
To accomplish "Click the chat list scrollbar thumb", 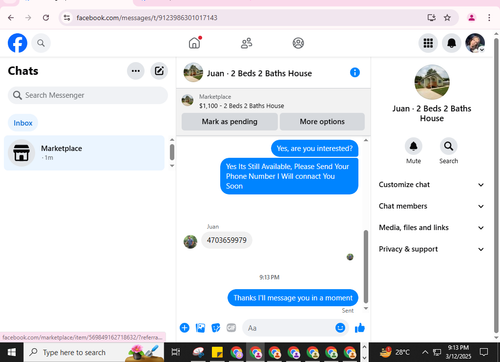I will [x=172, y=152].
